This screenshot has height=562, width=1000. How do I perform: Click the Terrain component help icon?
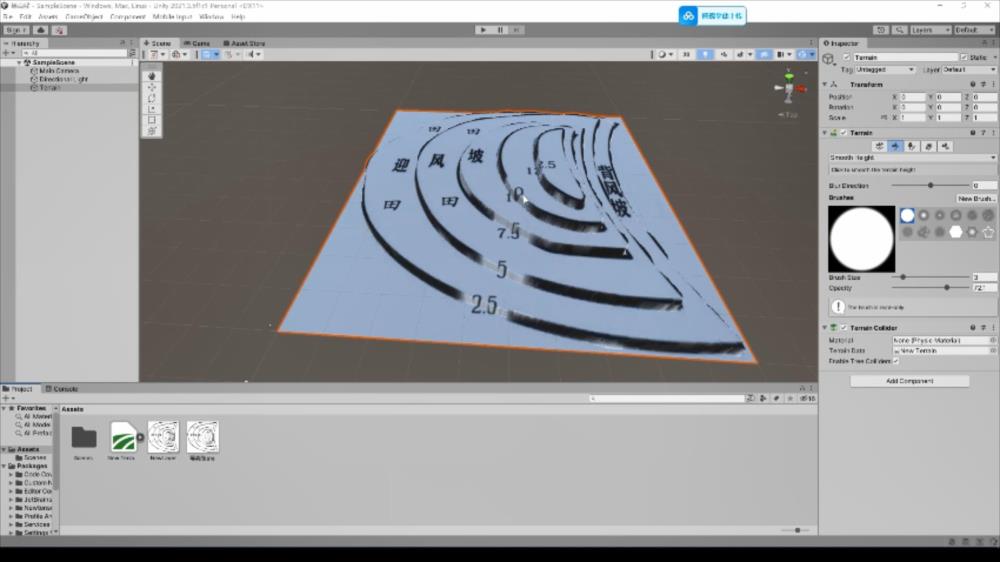973,133
